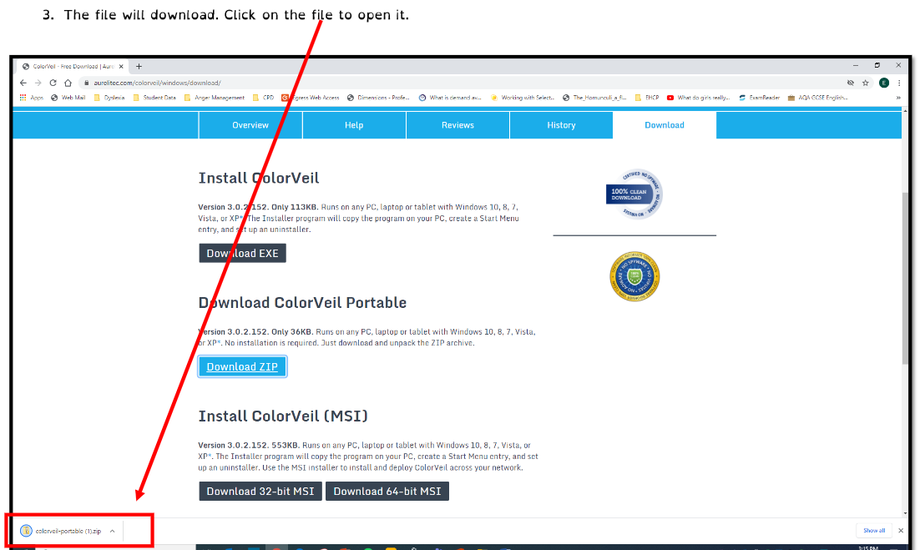Switch to the Help tab
920x550 pixels.
[x=354, y=125]
